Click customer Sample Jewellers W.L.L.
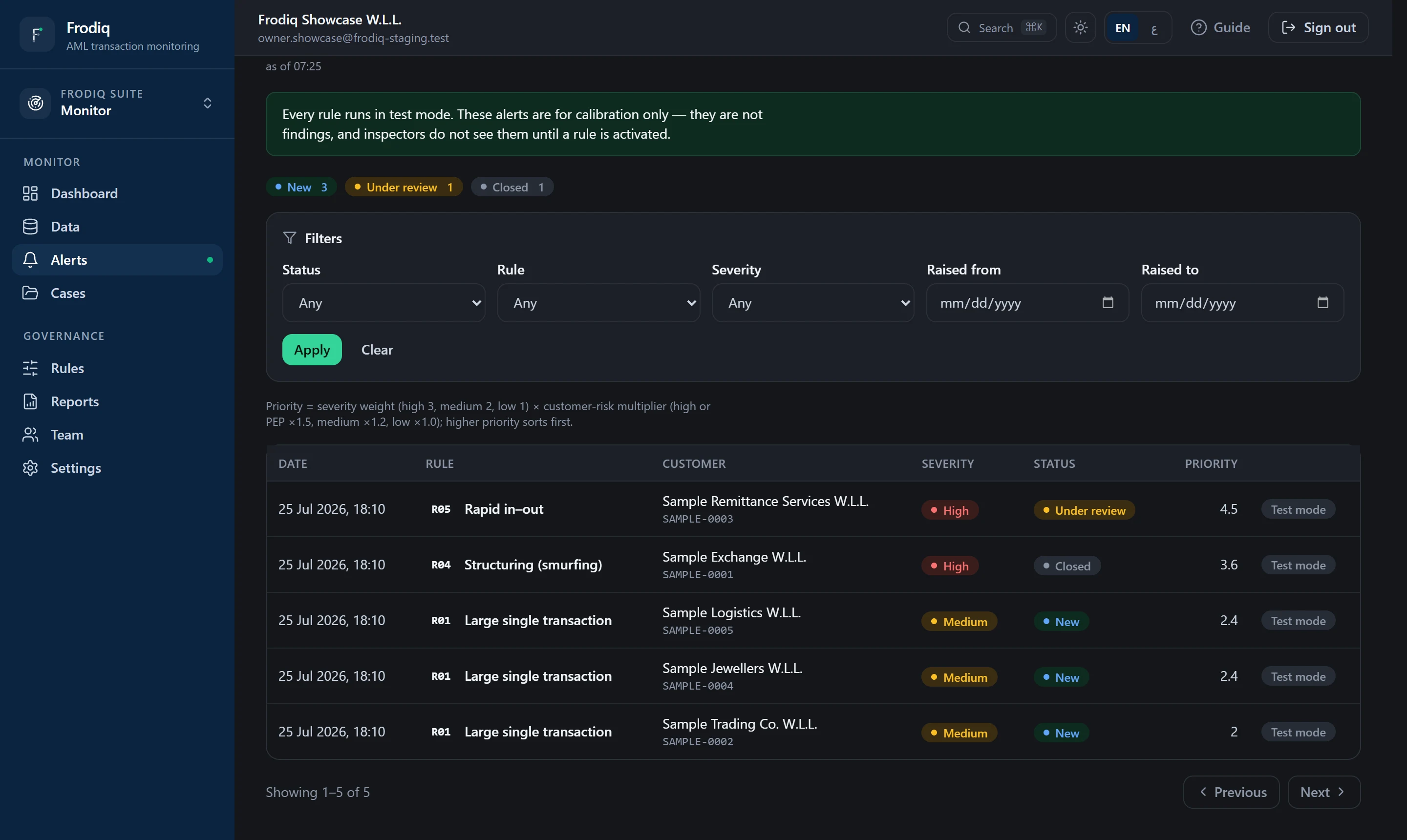This screenshot has height=840, width=1407. pyautogui.click(x=732, y=669)
